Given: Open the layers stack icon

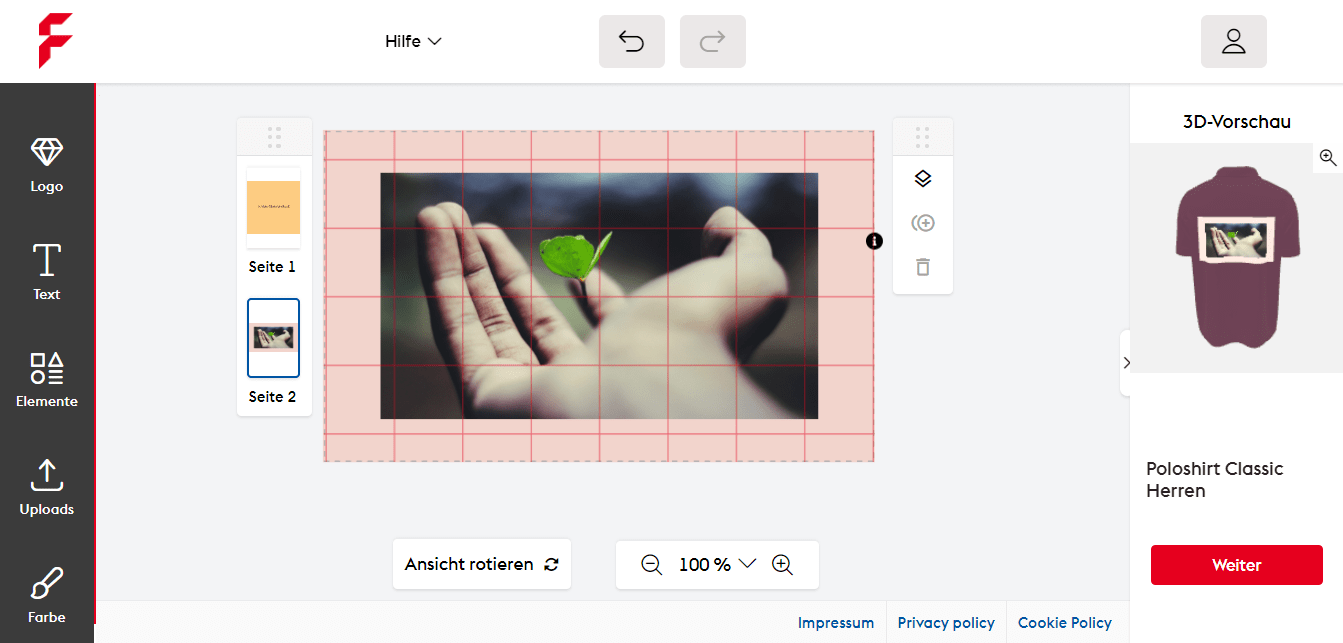Looking at the screenshot, I should coord(923,179).
